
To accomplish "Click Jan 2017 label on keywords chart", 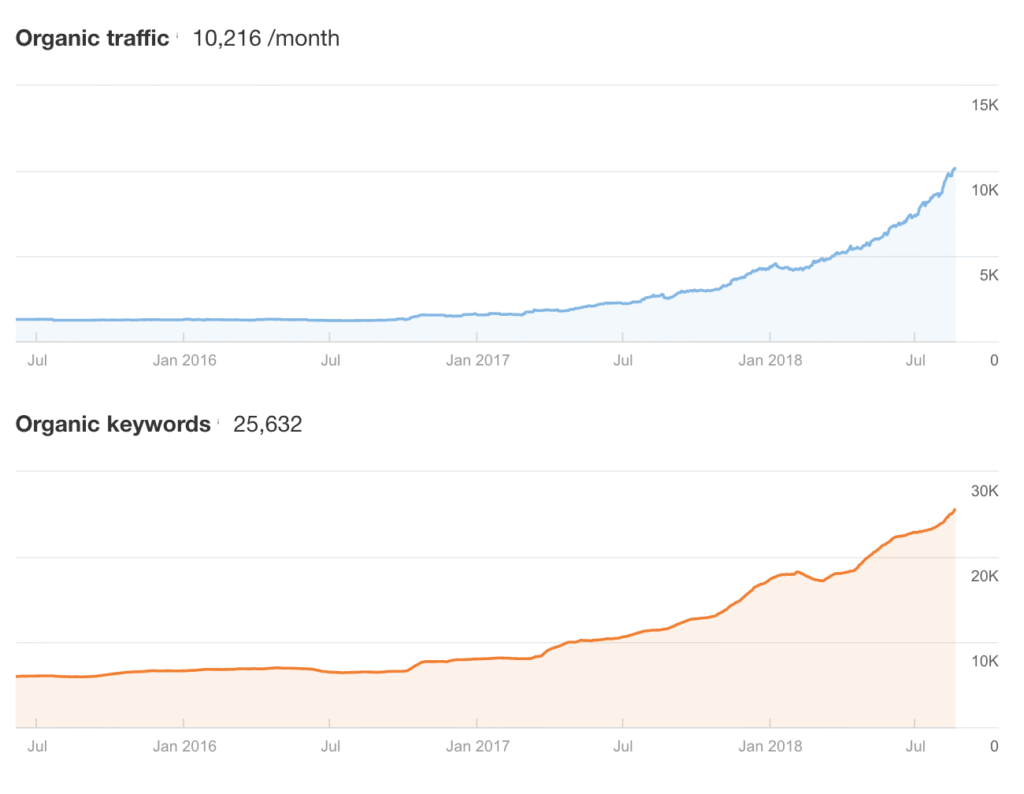I will click(478, 746).
